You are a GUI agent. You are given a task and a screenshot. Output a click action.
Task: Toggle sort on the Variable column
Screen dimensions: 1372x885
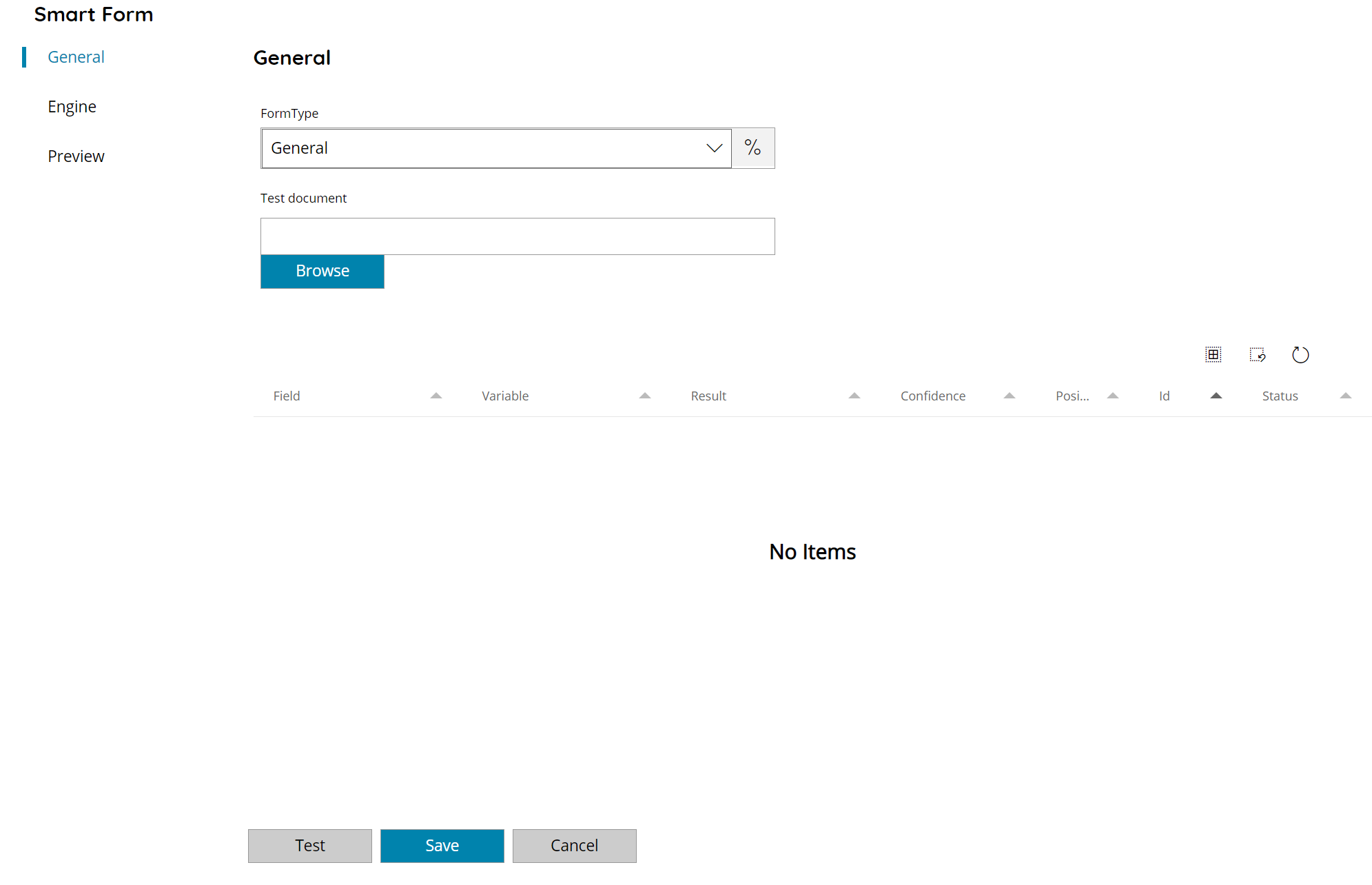(x=644, y=396)
